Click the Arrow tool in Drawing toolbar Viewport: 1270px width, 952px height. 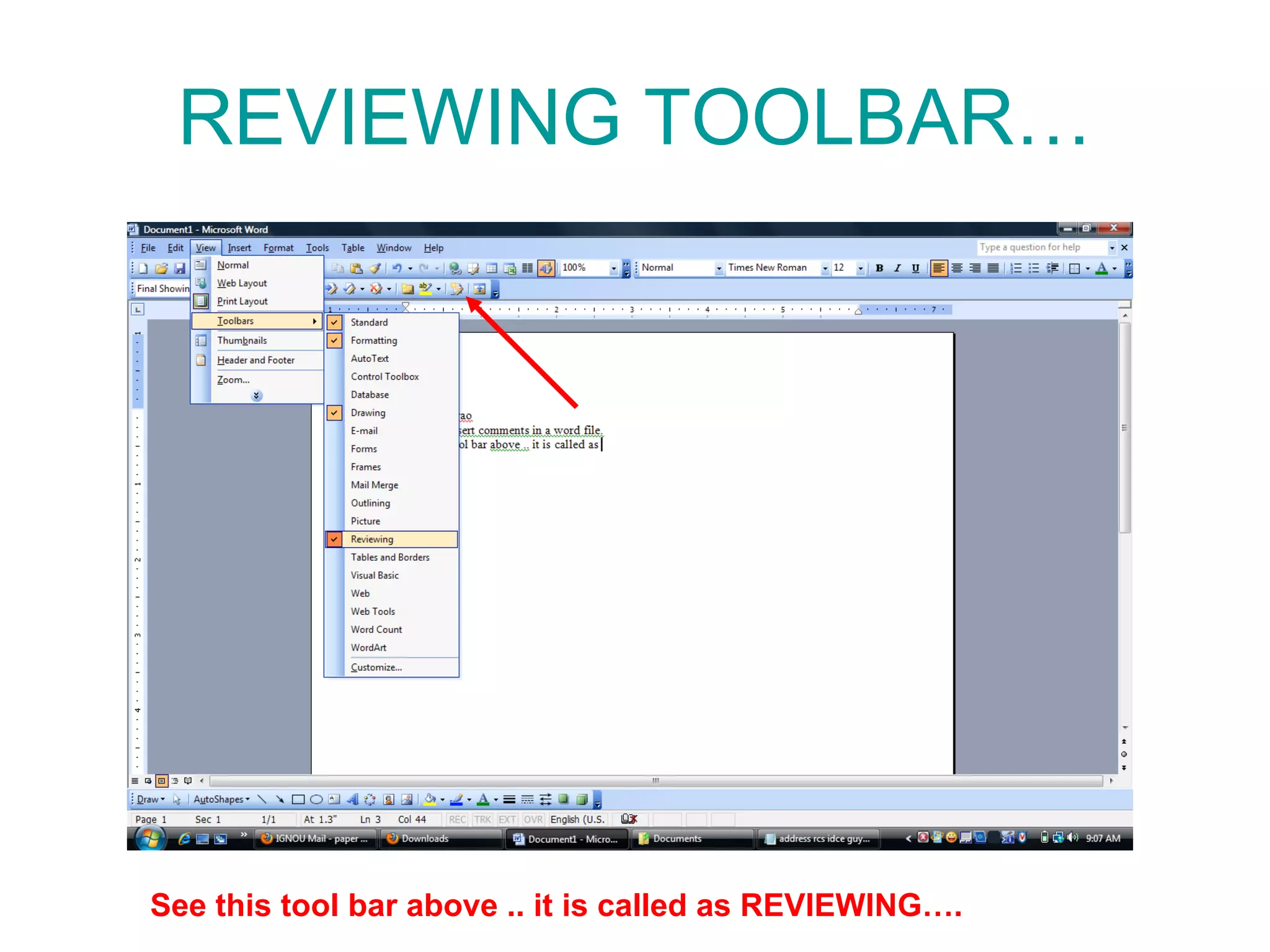click(280, 800)
